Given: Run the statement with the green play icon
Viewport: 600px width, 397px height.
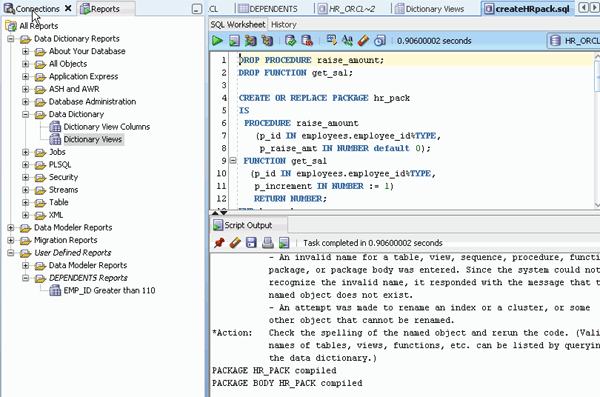Looking at the screenshot, I should [217, 40].
